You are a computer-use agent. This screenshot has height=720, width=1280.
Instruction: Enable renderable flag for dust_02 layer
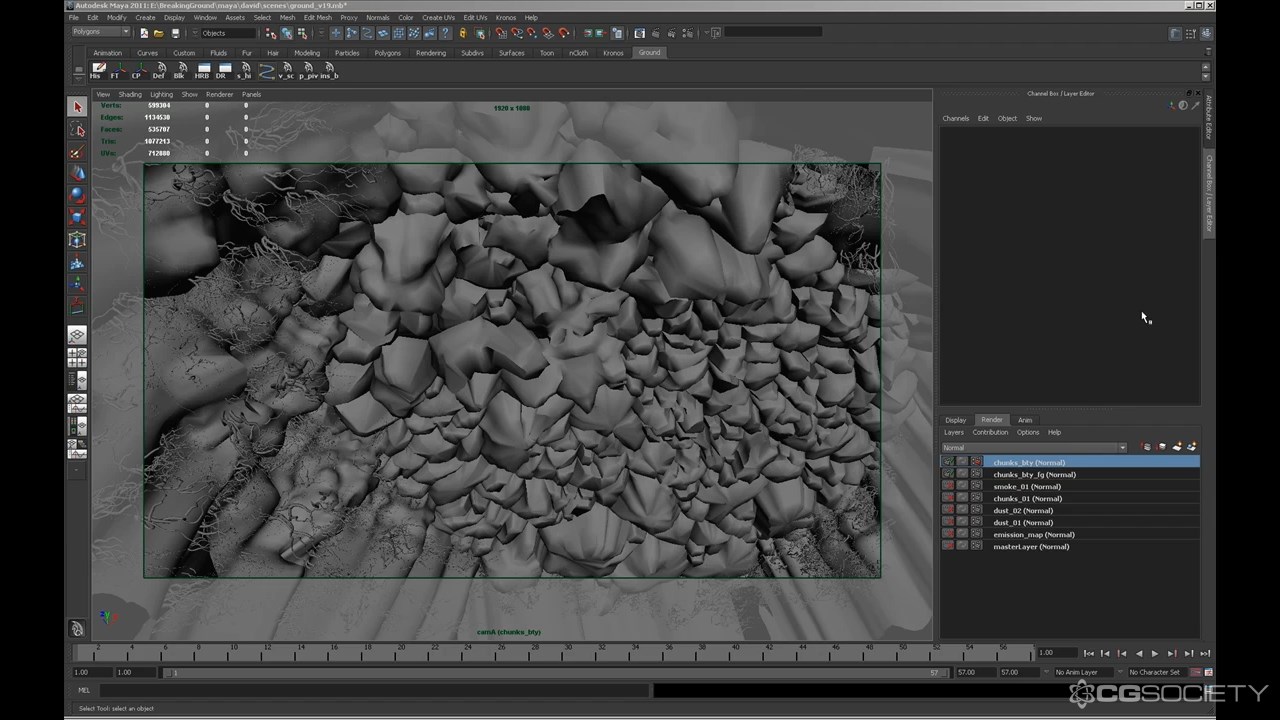(948, 510)
